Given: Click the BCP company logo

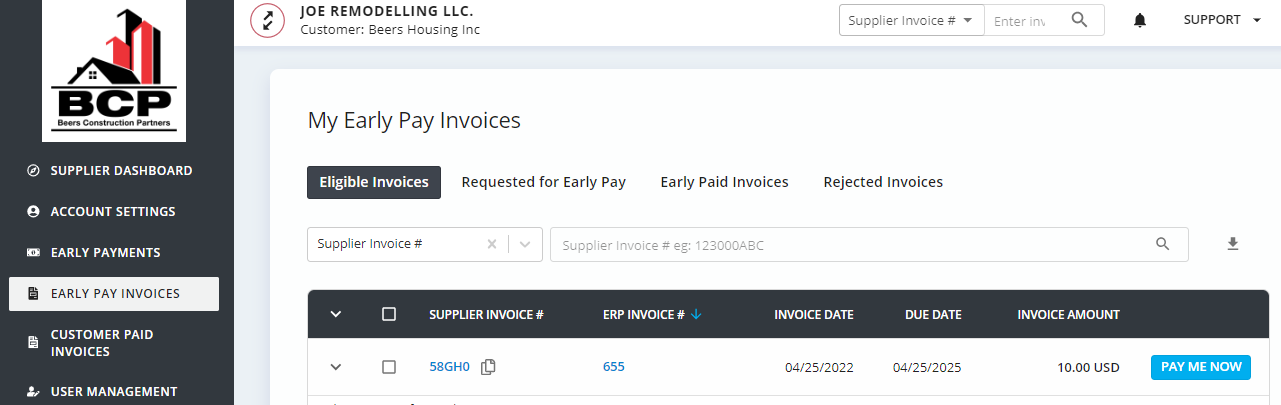Looking at the screenshot, I should pyautogui.click(x=114, y=71).
